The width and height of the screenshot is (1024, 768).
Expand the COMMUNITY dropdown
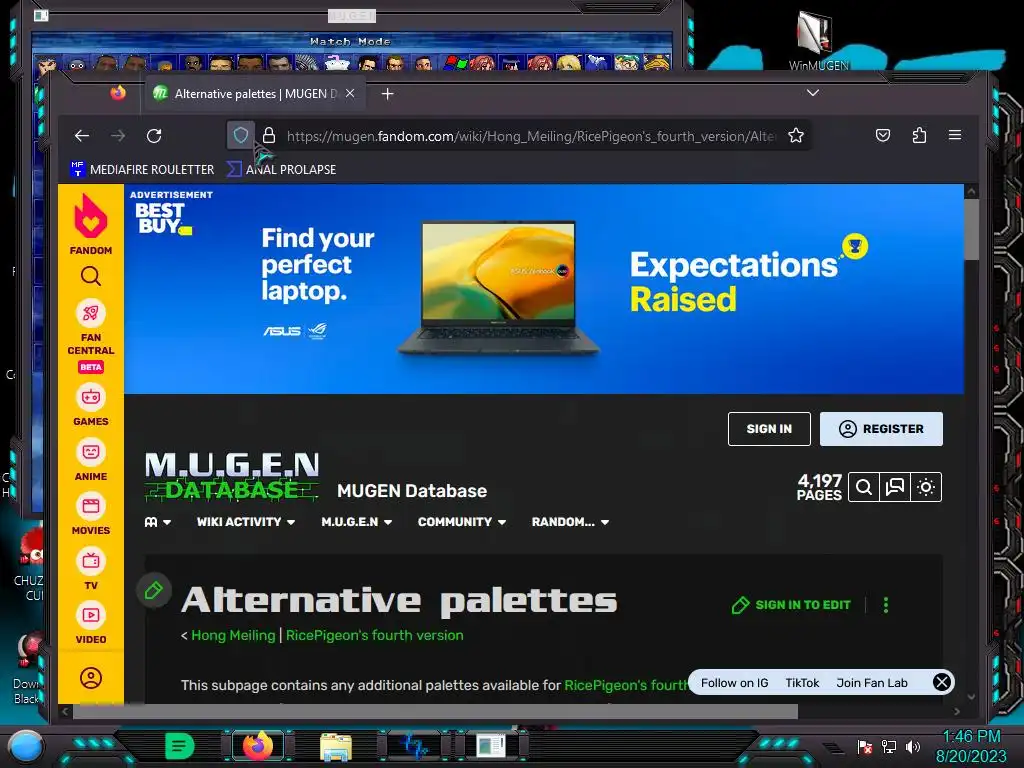point(462,522)
